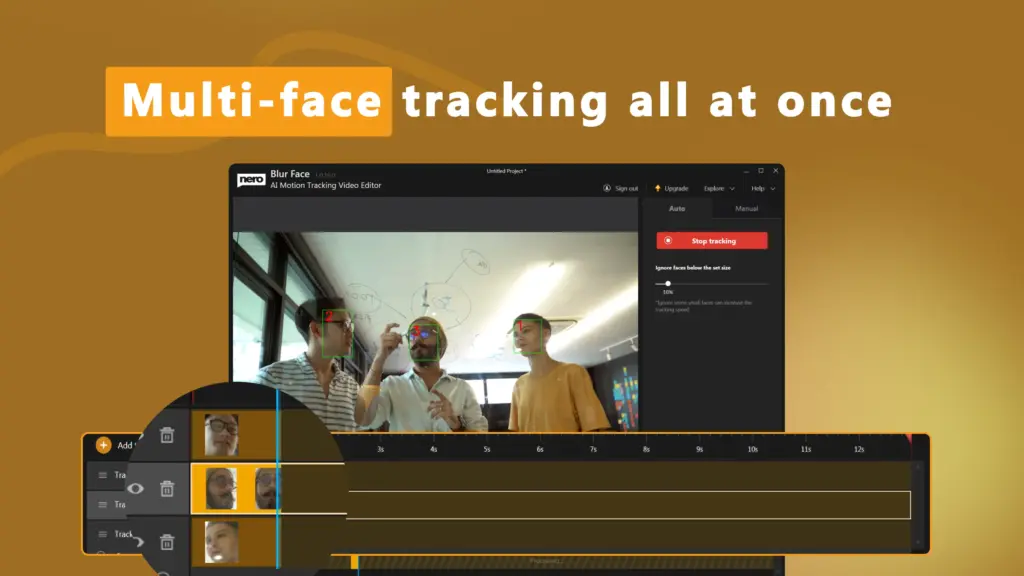Viewport: 1024px width, 576px height.
Task: Expand the Explore dropdown
Action: (719, 188)
